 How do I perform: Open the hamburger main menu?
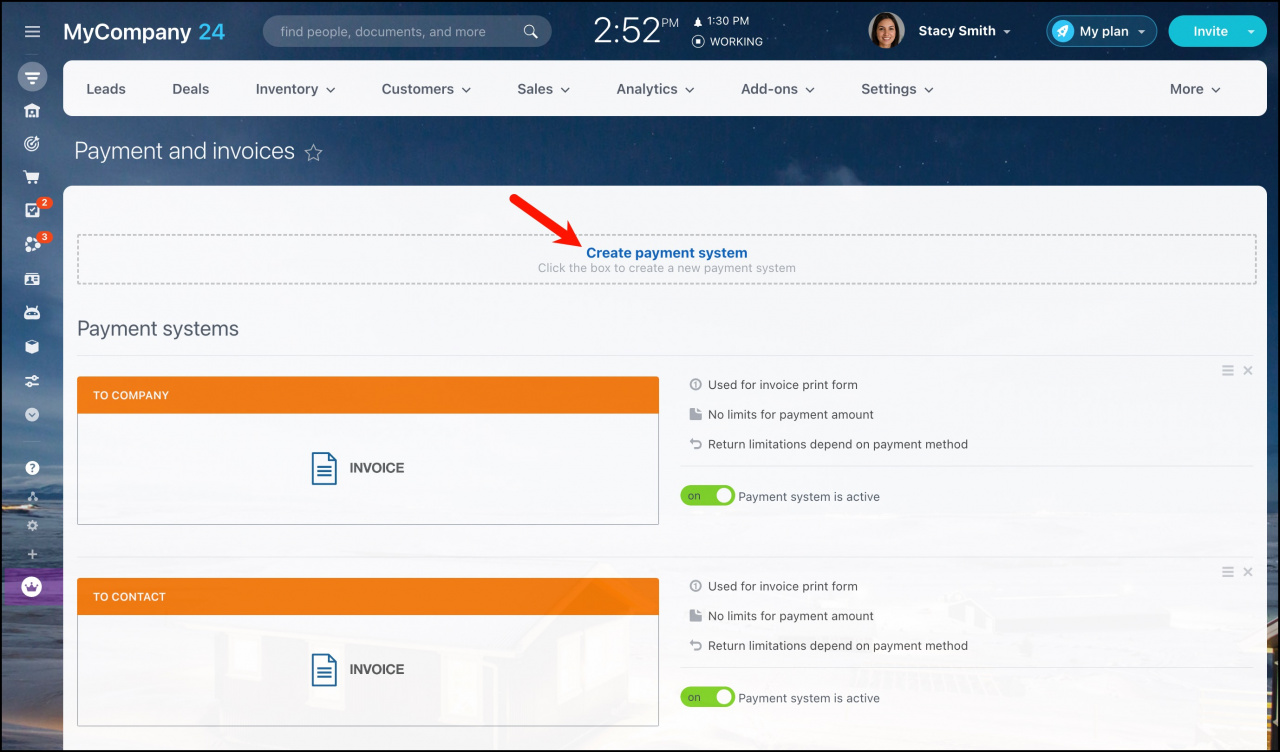click(32, 32)
